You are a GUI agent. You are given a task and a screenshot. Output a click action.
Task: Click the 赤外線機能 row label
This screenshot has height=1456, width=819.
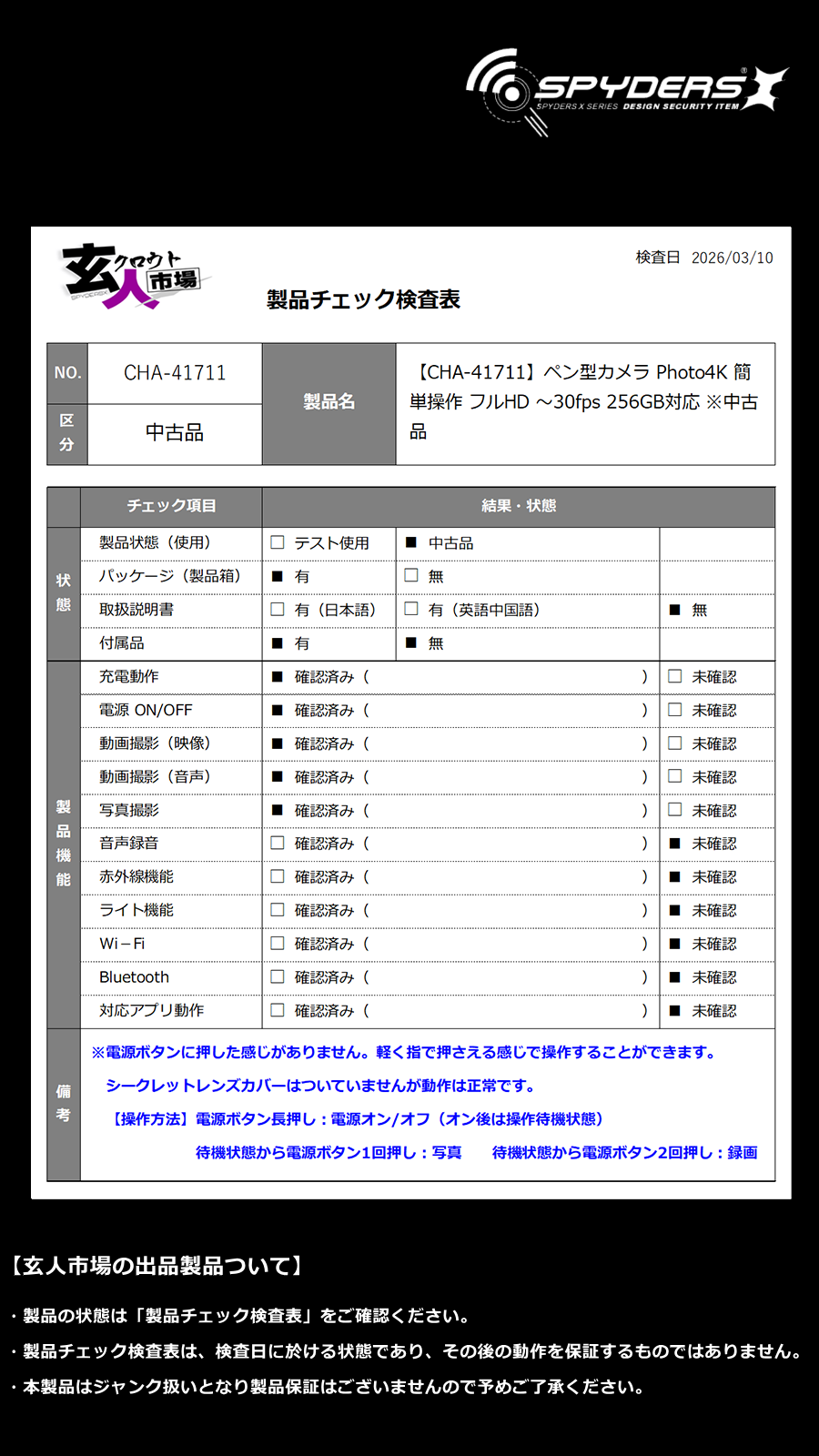[136, 876]
